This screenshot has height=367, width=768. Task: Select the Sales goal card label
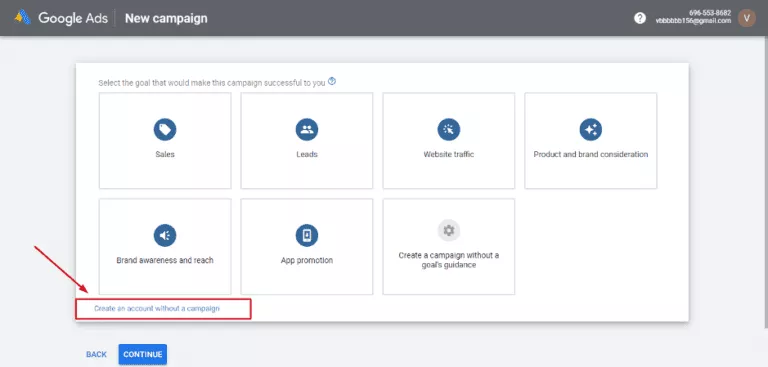[x=165, y=154]
